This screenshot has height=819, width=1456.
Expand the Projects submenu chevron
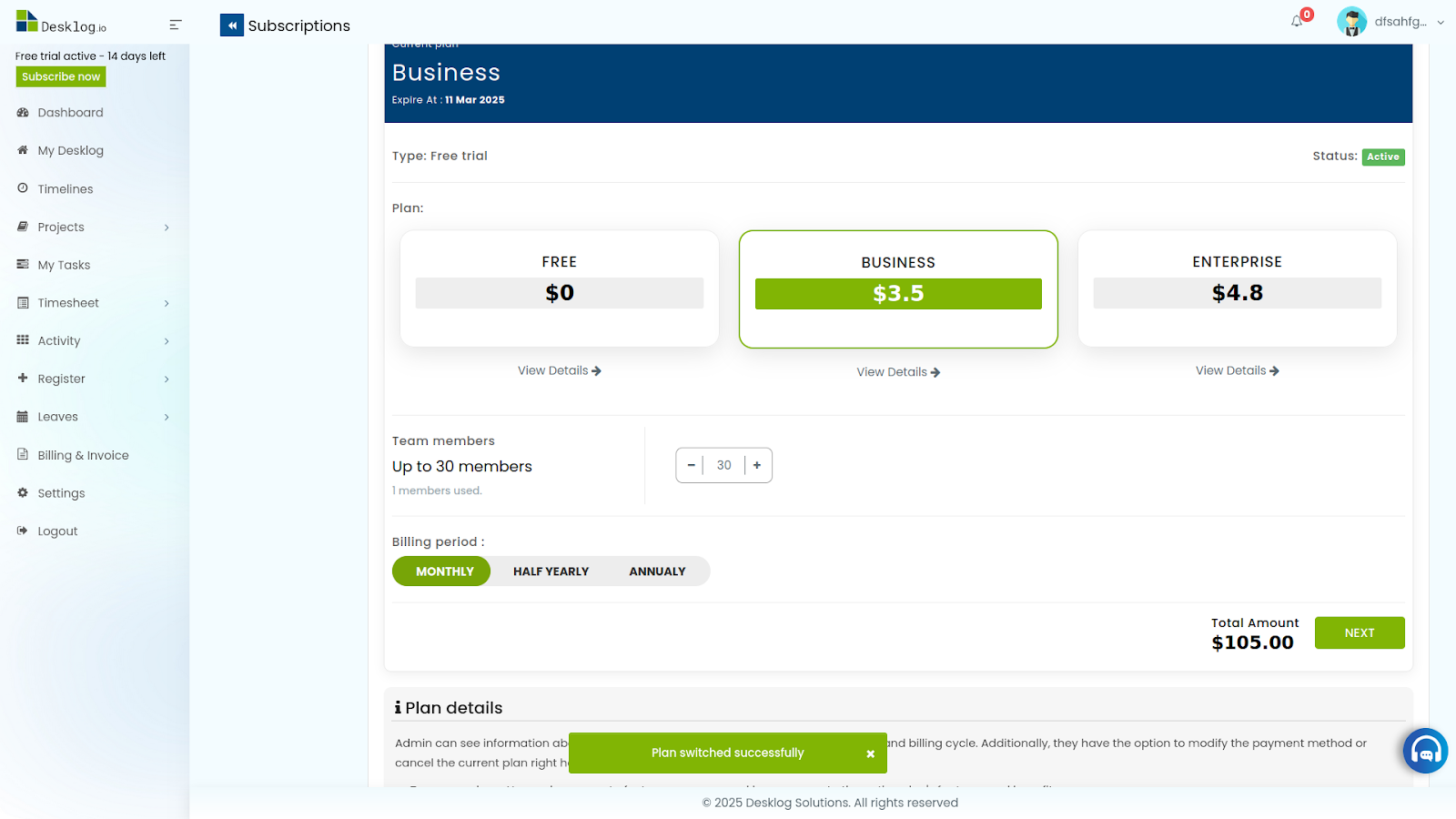[167, 227]
